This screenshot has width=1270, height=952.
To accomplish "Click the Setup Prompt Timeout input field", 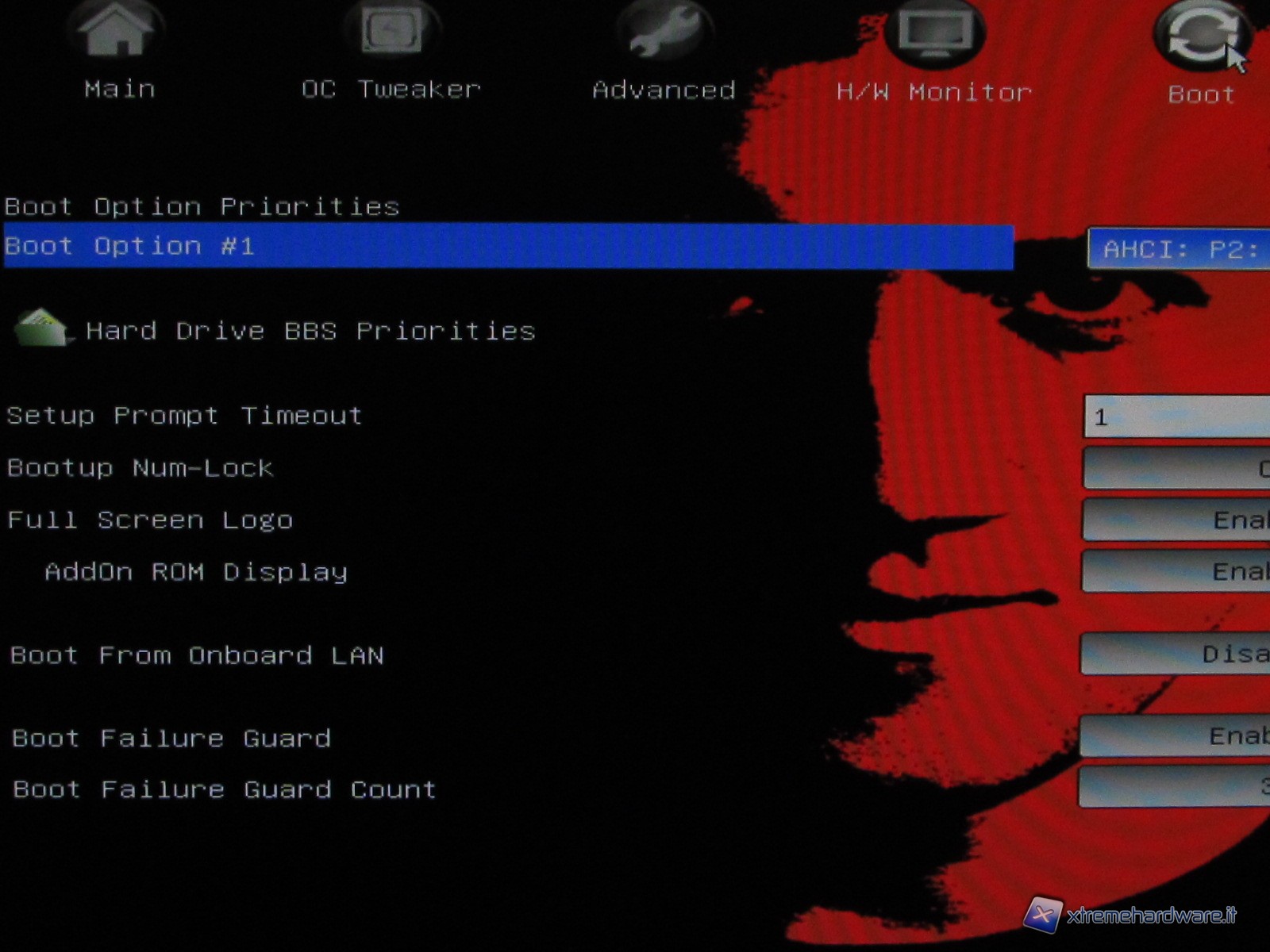I will 1176,416.
